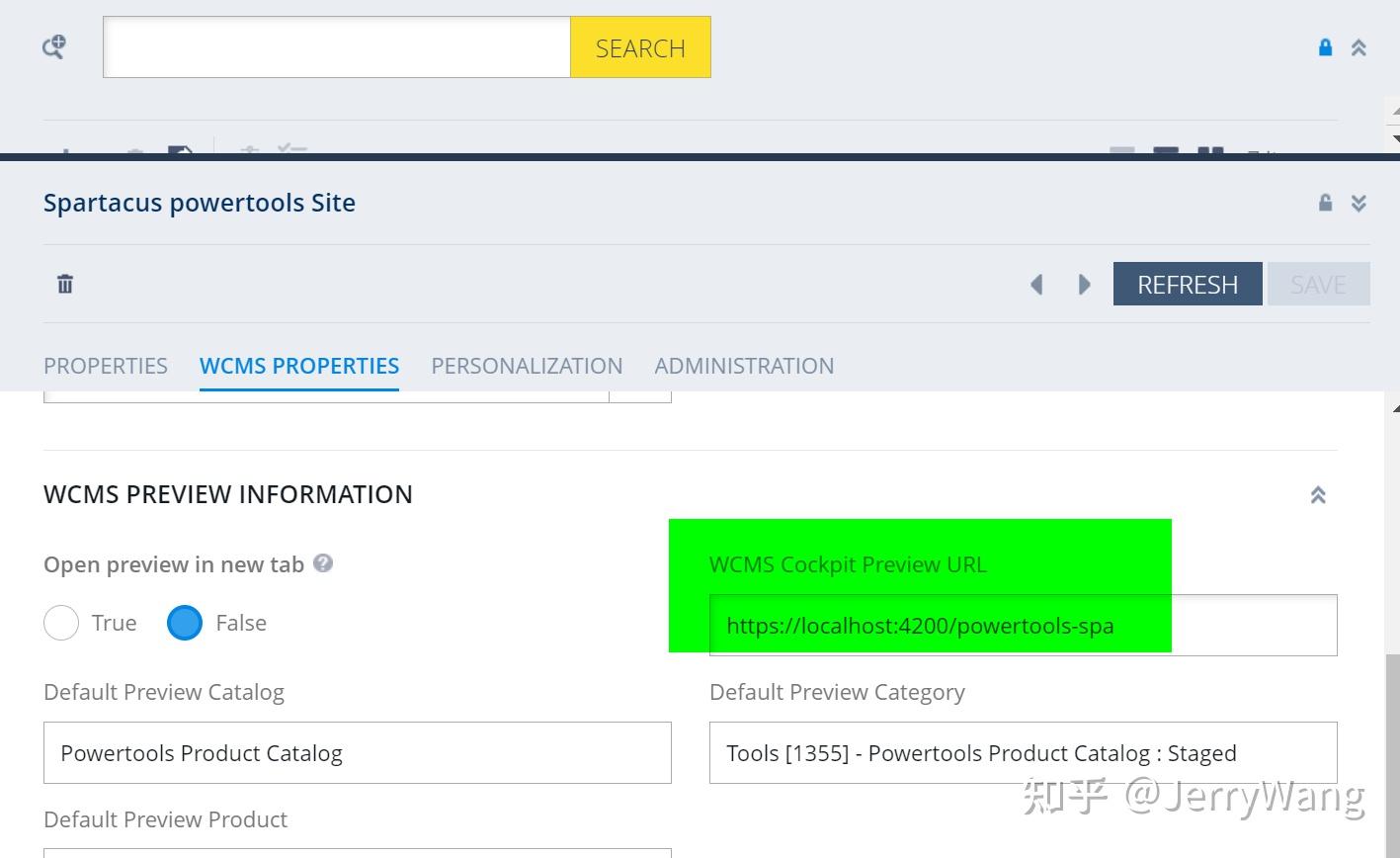This screenshot has height=858, width=1400.
Task: Collapse the Spartacus powertools Site panel
Action: 1359,202
